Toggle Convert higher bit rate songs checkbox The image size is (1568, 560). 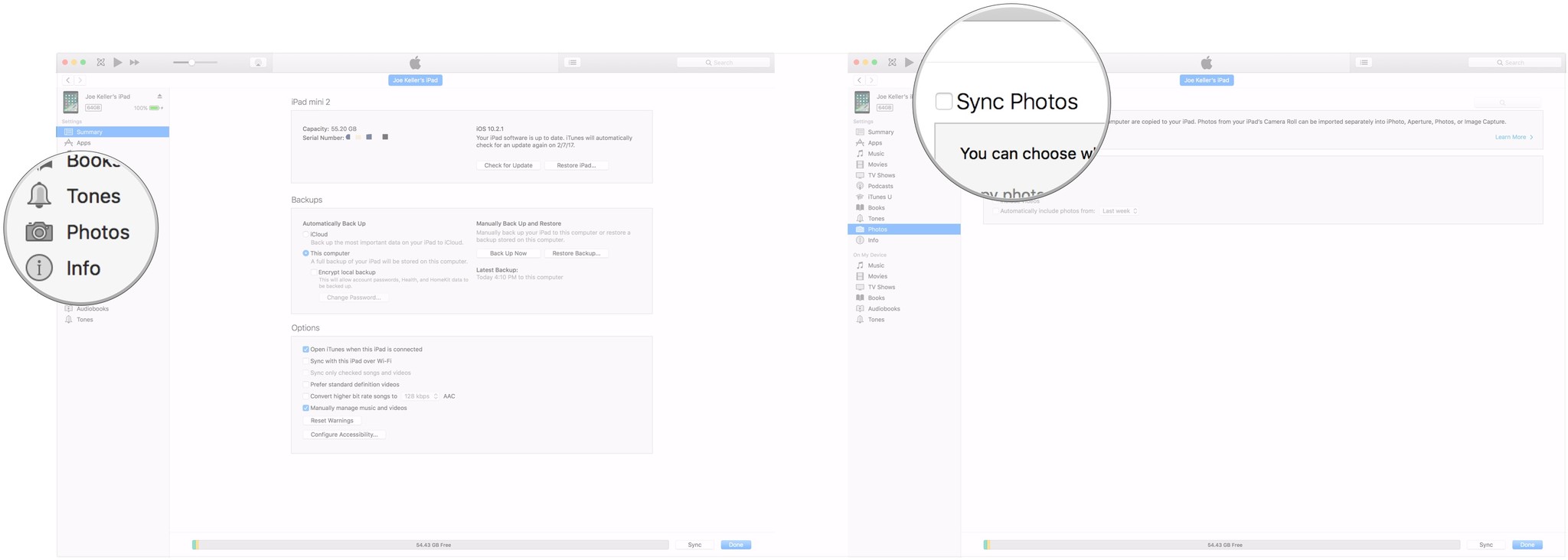tap(305, 396)
